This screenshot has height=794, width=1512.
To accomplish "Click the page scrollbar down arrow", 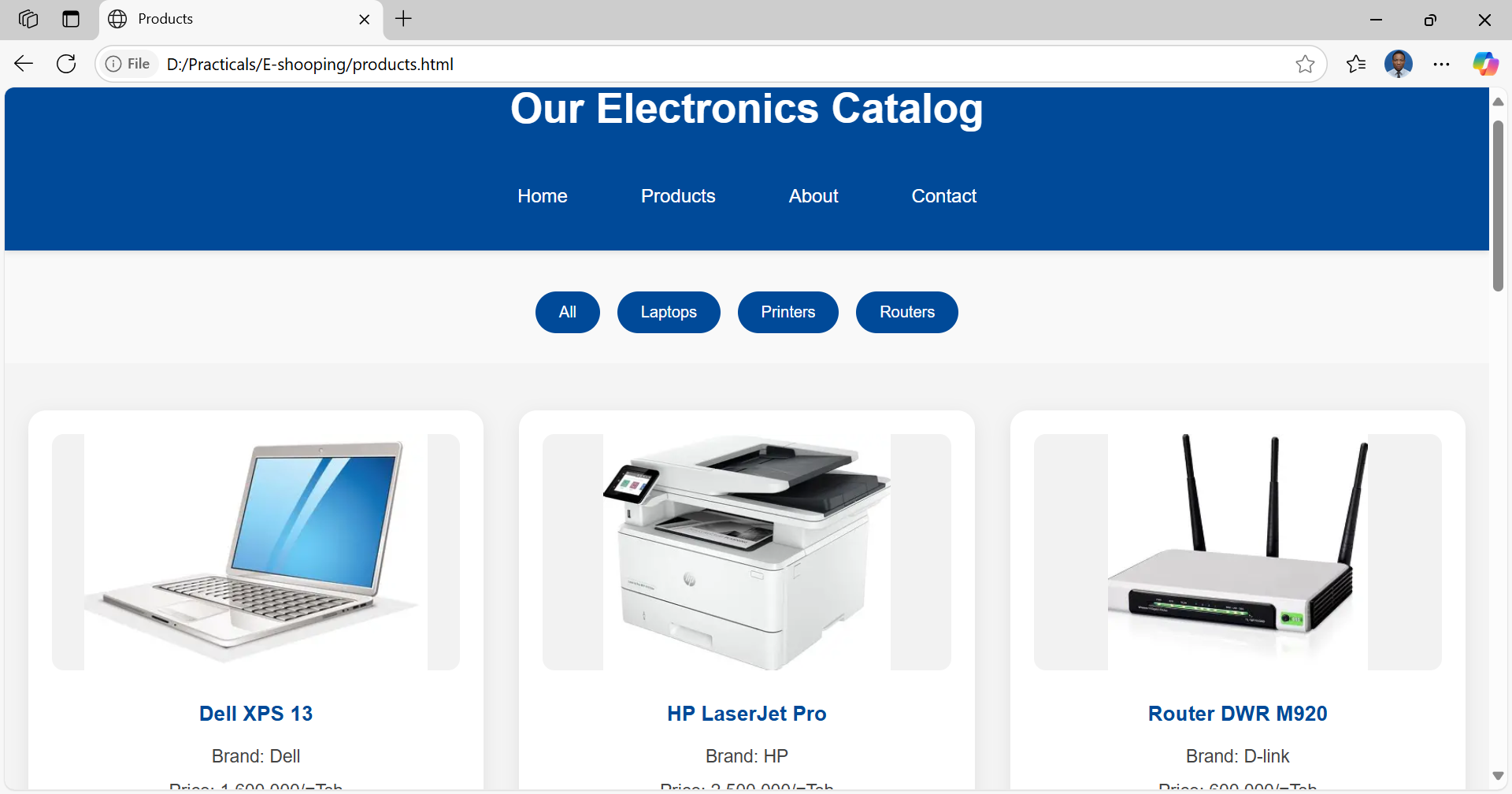I will click(x=1498, y=776).
